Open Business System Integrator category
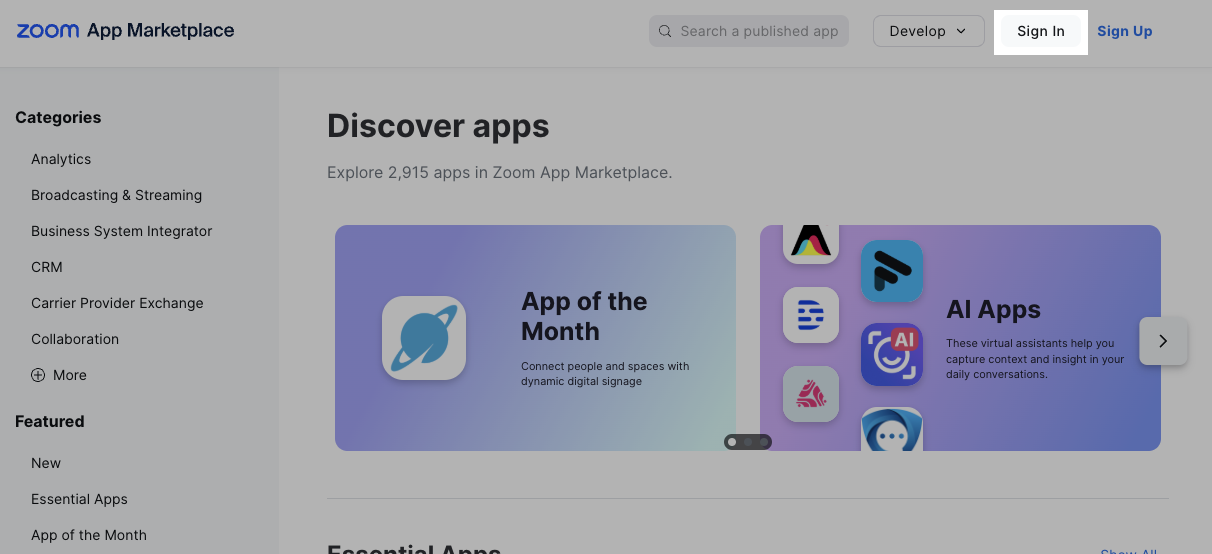The image size is (1212, 554). pyautogui.click(x=122, y=231)
